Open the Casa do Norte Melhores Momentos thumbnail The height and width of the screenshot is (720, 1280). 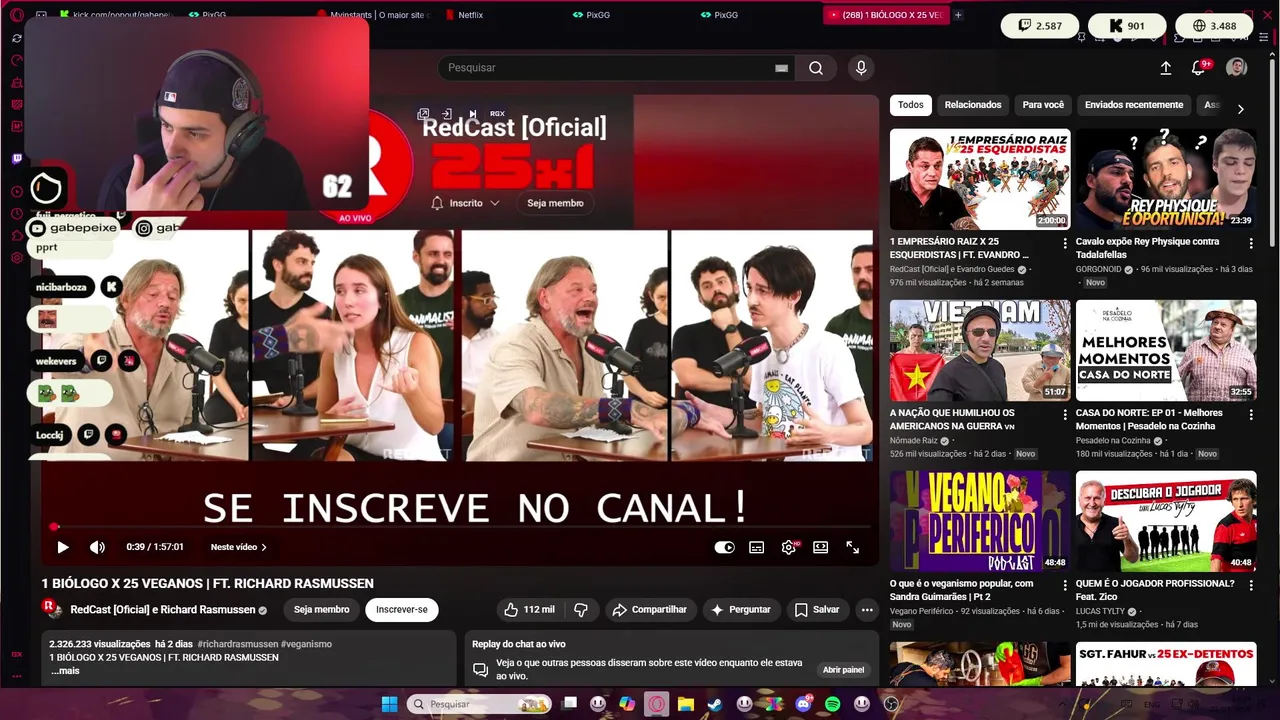(x=1166, y=350)
